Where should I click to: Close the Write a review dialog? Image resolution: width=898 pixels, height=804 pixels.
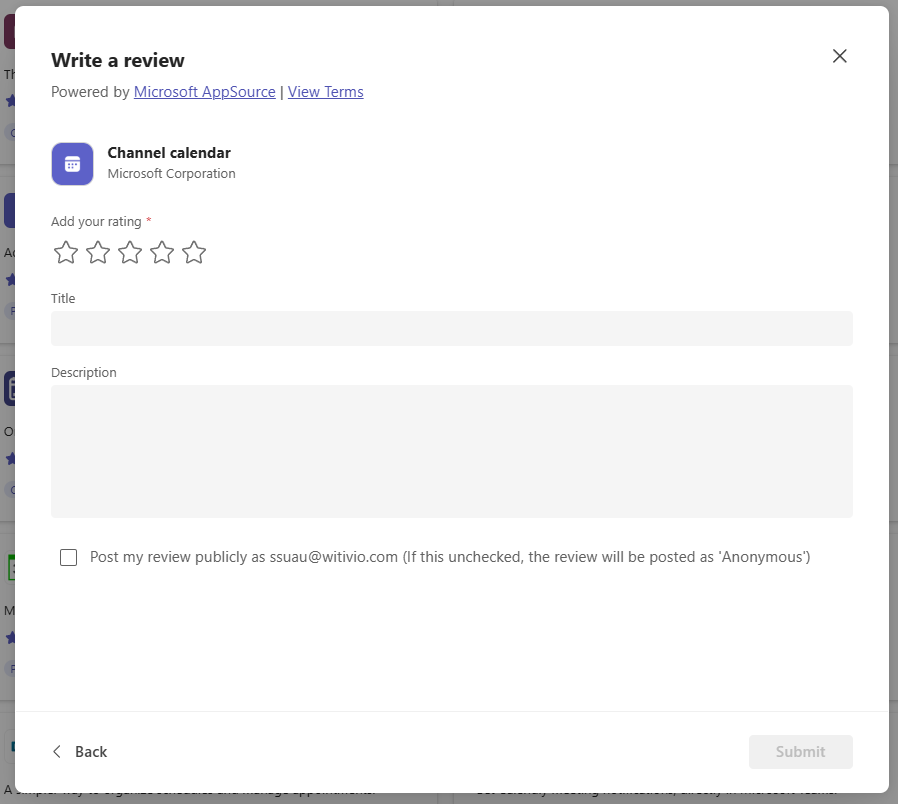pos(840,56)
